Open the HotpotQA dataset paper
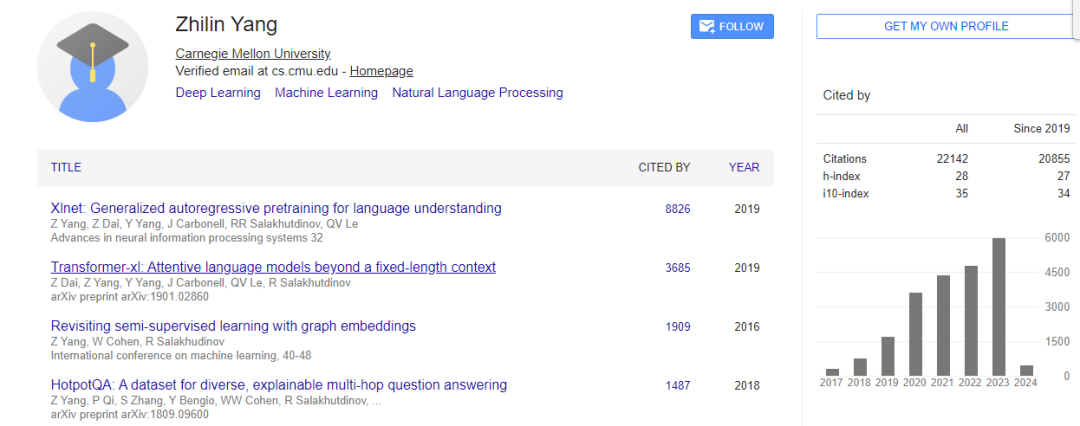Image resolution: width=1080 pixels, height=426 pixels. click(x=279, y=385)
